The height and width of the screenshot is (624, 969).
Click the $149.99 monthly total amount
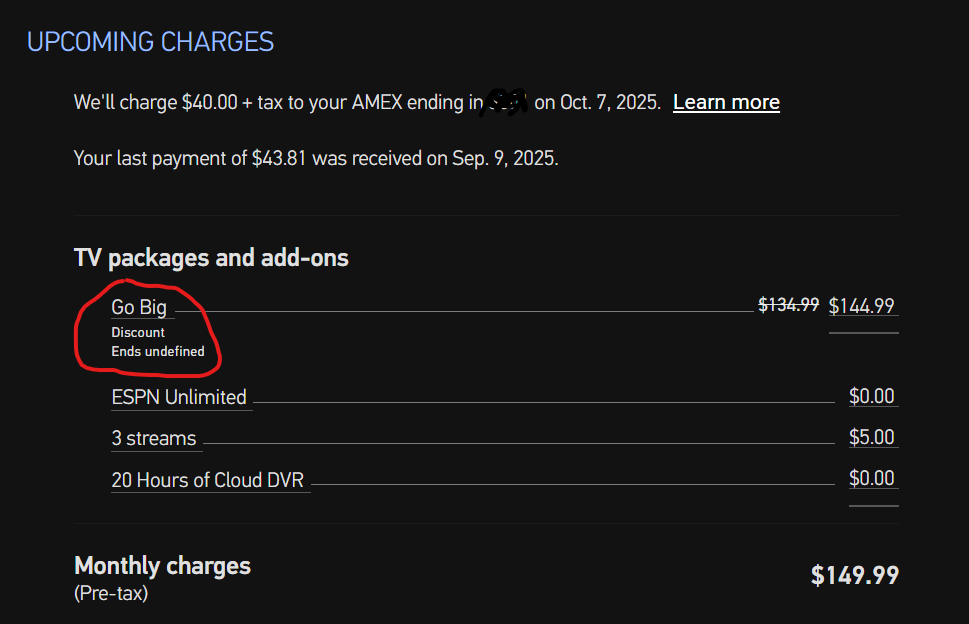tap(854, 576)
